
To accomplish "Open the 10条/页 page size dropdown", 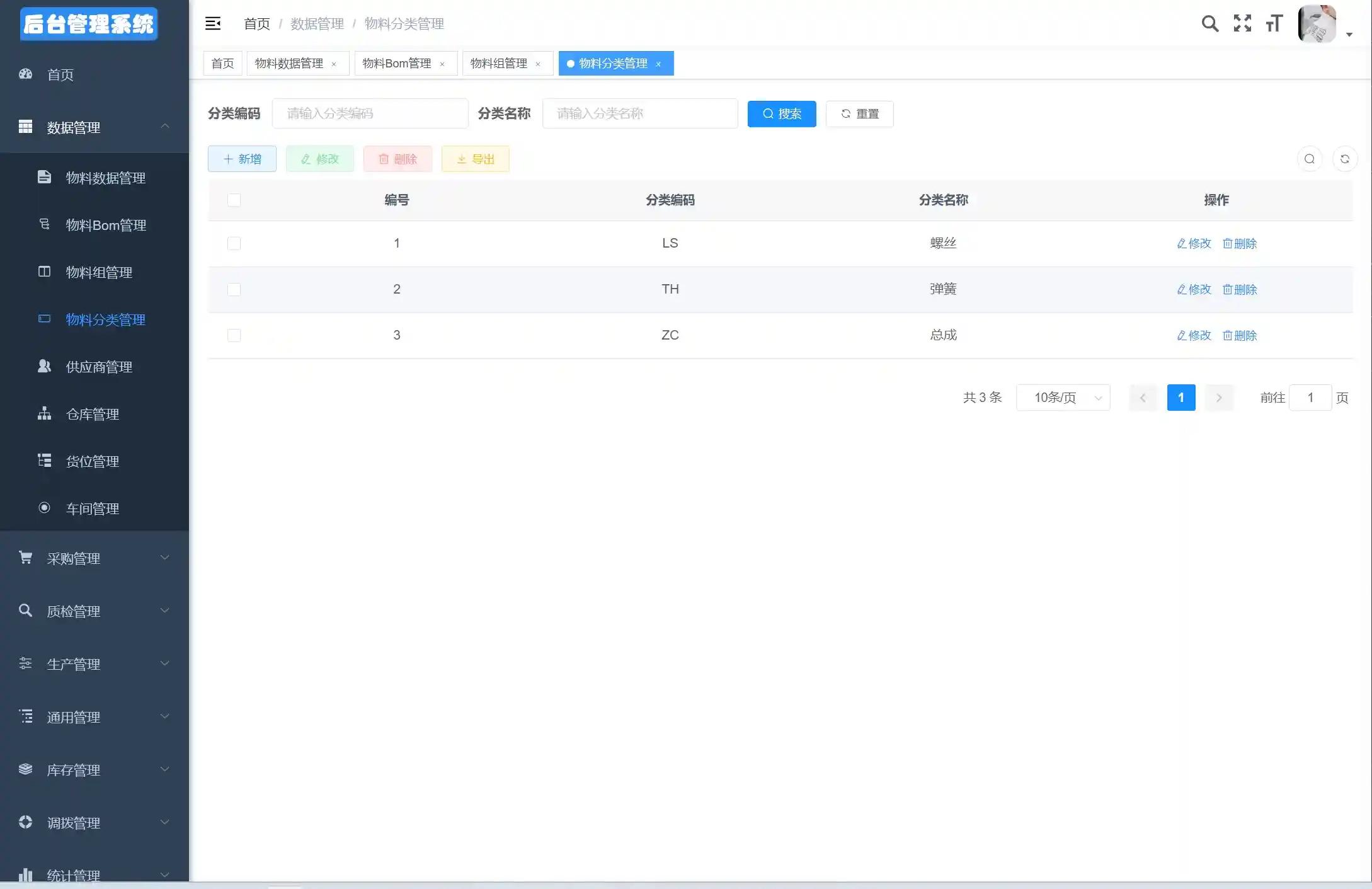I will pos(1063,398).
